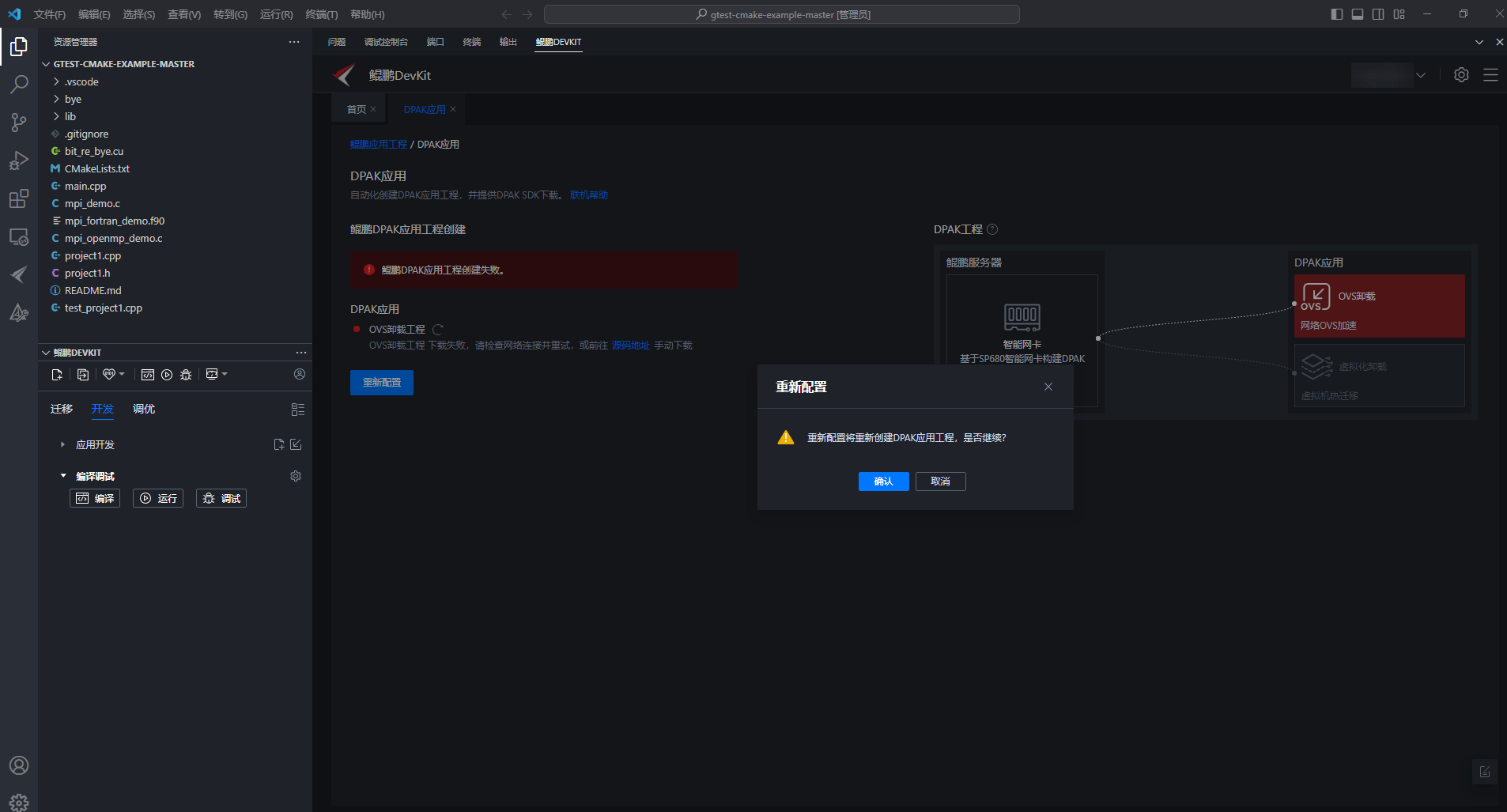Image resolution: width=1507 pixels, height=812 pixels.
Task: Open the DevKit settings gear at top right
Action: (x=1461, y=75)
